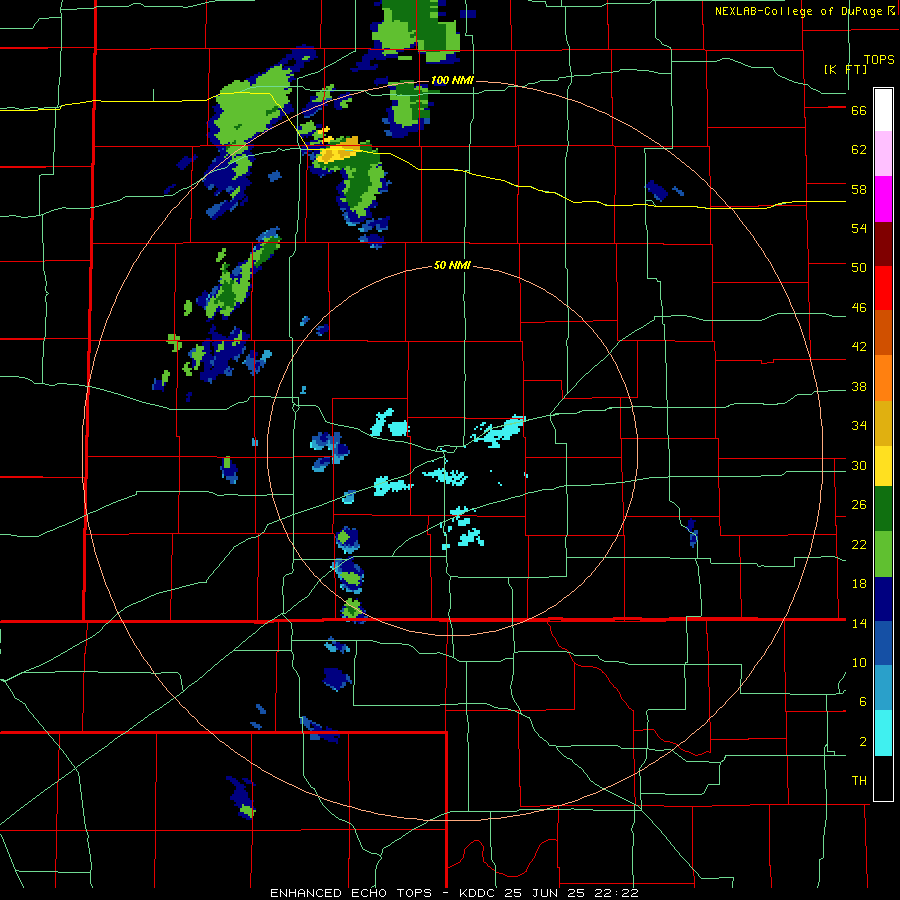Select the bright red legend swatch
The image size is (900, 900).
tap(883, 288)
